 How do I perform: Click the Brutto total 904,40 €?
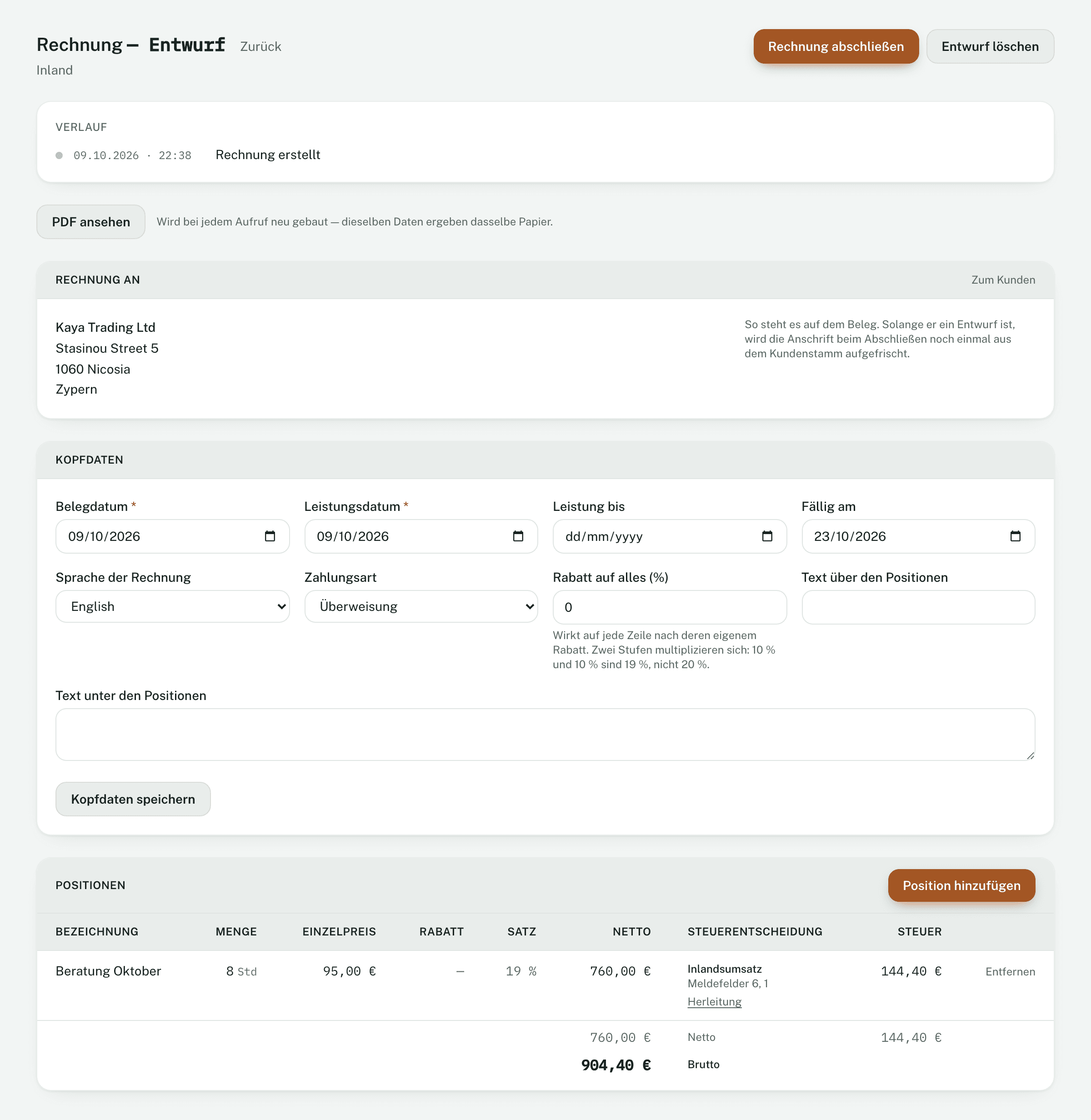(x=616, y=1065)
